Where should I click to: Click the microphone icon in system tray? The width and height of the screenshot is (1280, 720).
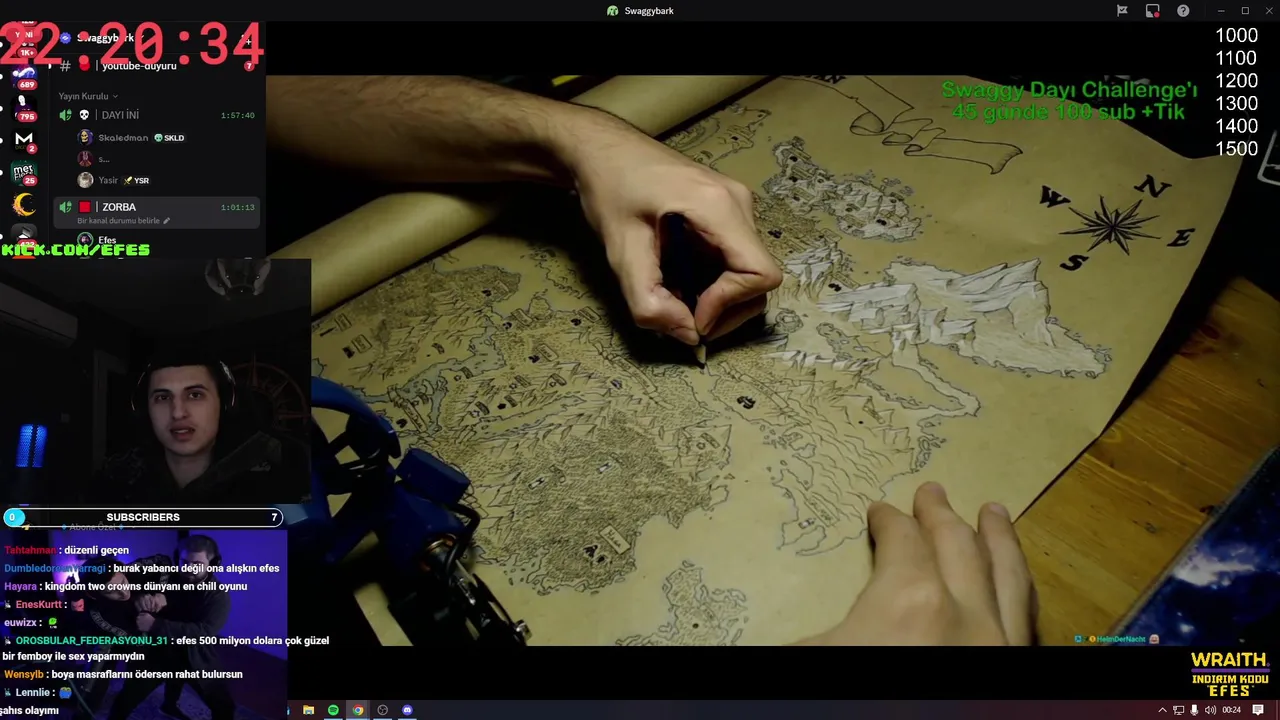1194,710
